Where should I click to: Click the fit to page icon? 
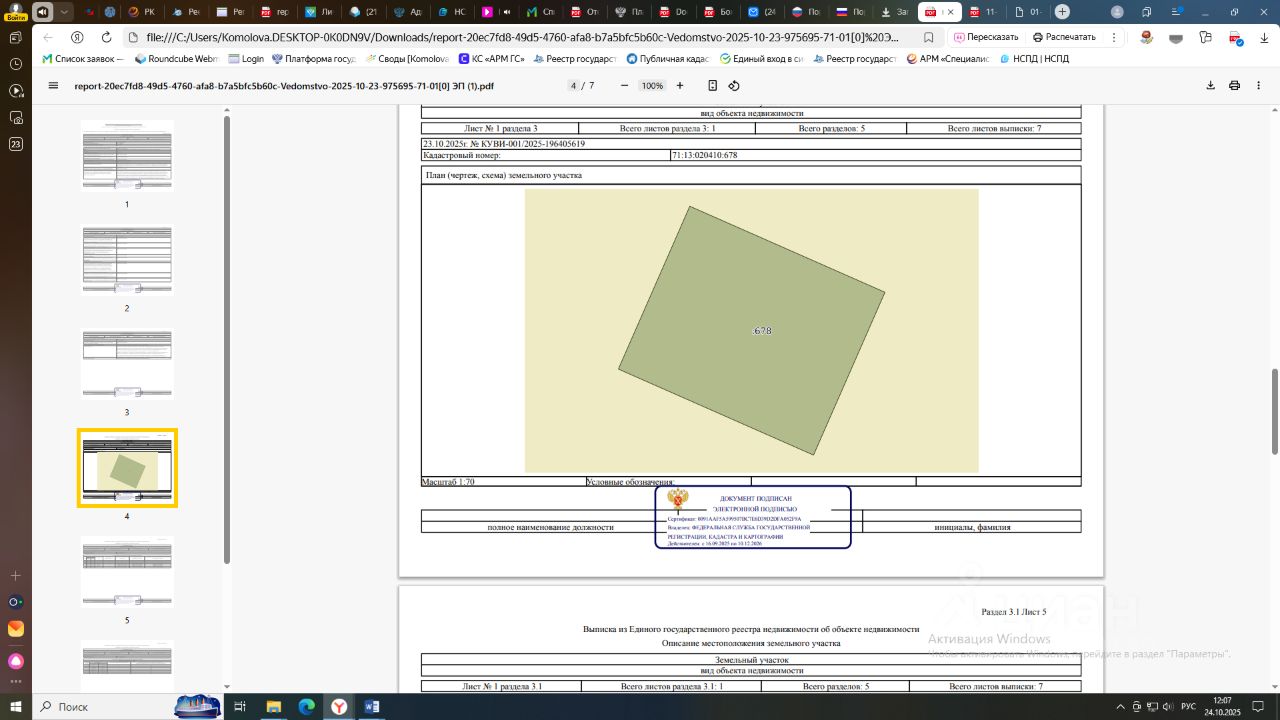coord(712,86)
